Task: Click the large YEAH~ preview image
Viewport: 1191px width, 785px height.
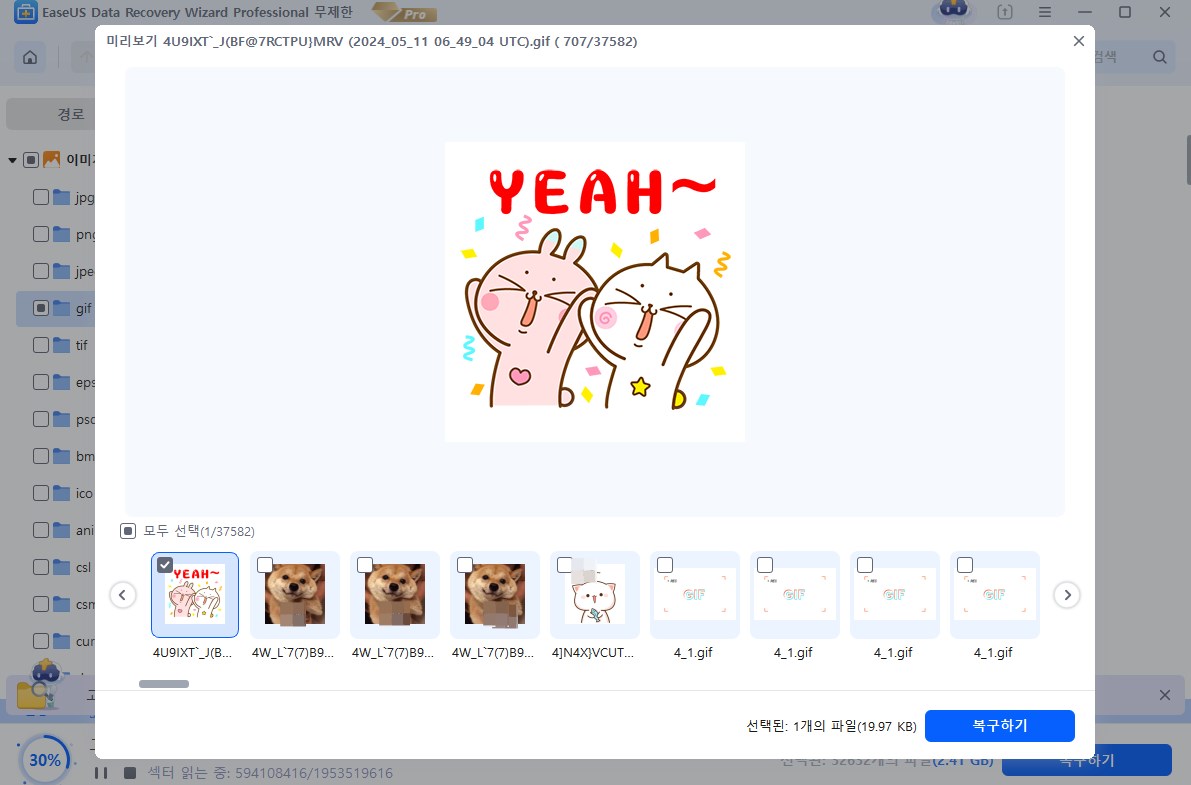Action: pos(595,292)
